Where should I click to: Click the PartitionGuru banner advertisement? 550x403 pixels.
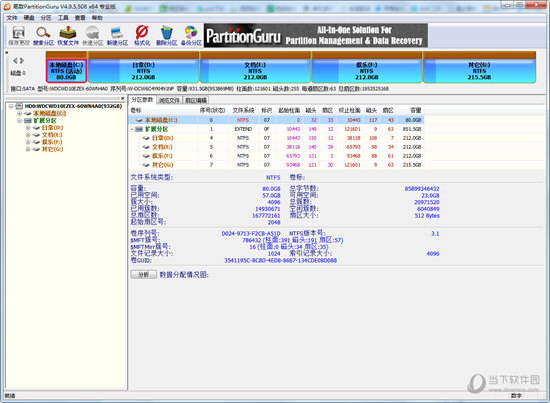(x=316, y=35)
